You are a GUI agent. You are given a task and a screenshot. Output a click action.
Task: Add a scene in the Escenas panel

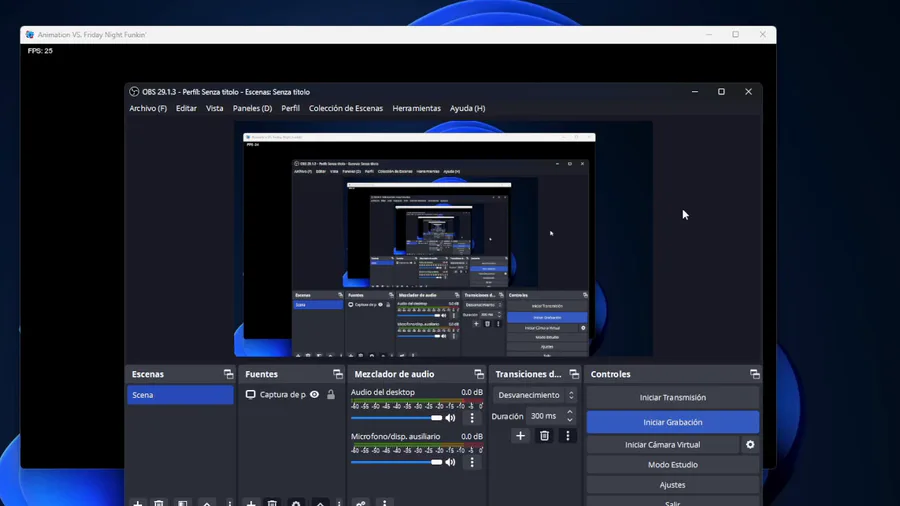coord(137,503)
